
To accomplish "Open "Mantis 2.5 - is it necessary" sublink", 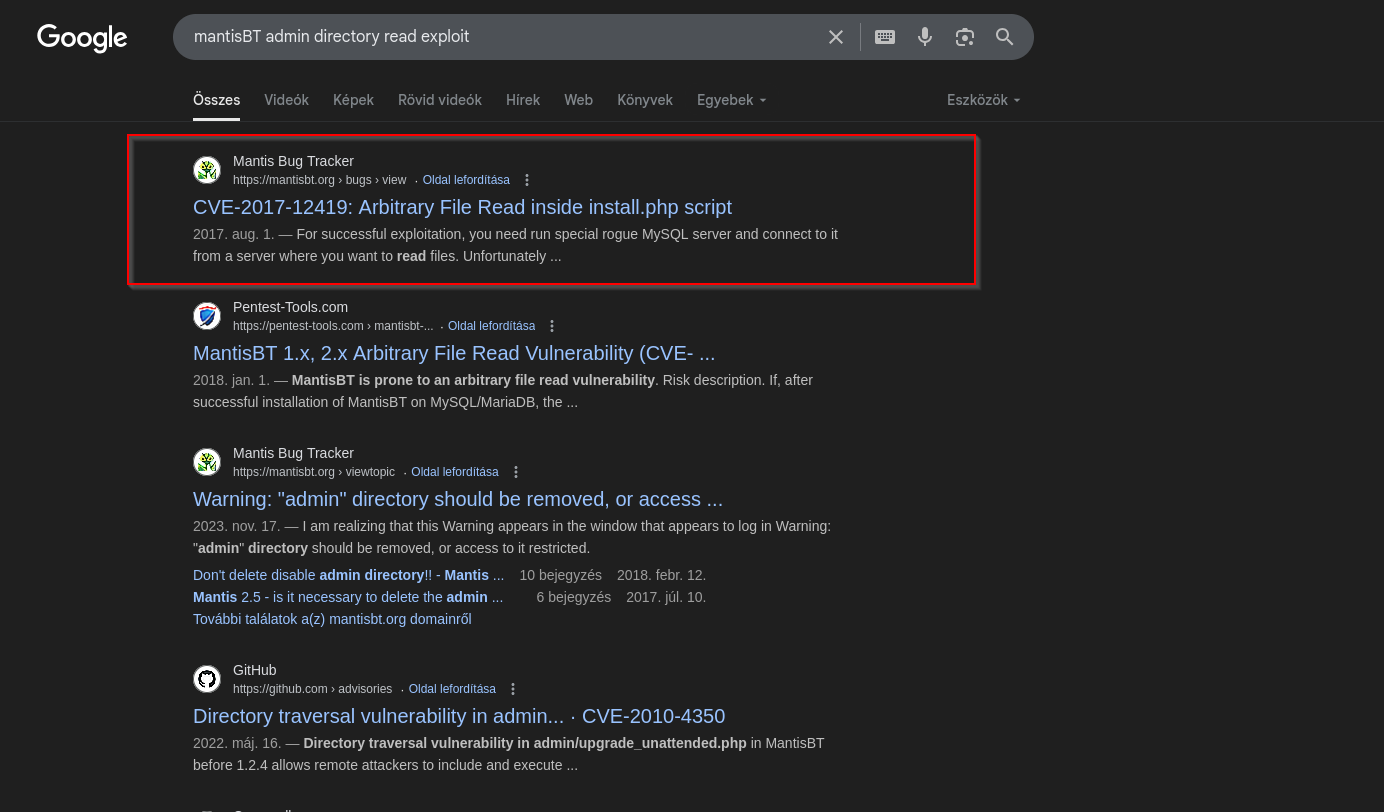I will coord(348,597).
